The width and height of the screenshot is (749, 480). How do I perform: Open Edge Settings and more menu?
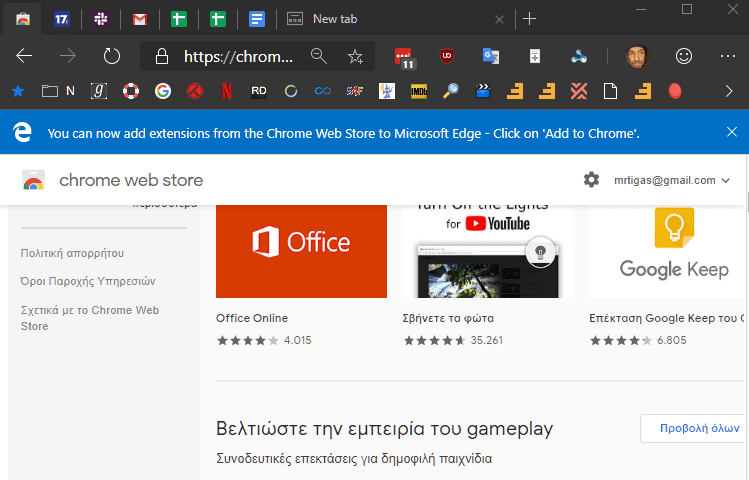728,56
